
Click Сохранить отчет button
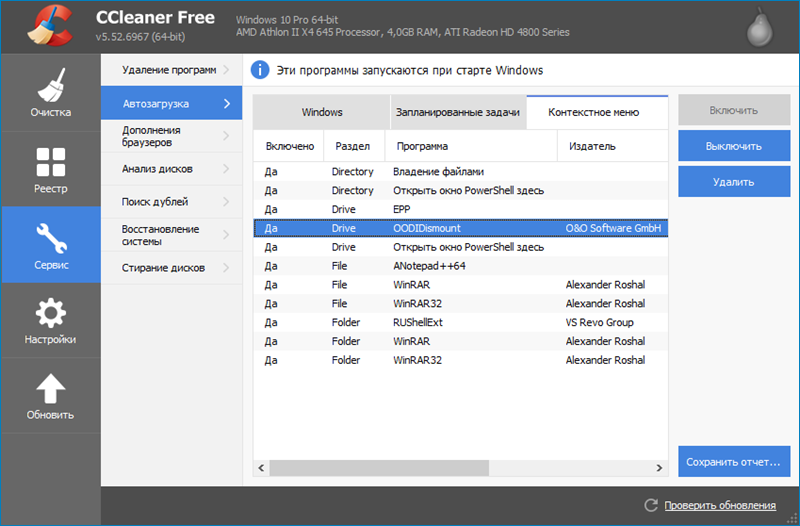pyautogui.click(x=734, y=462)
